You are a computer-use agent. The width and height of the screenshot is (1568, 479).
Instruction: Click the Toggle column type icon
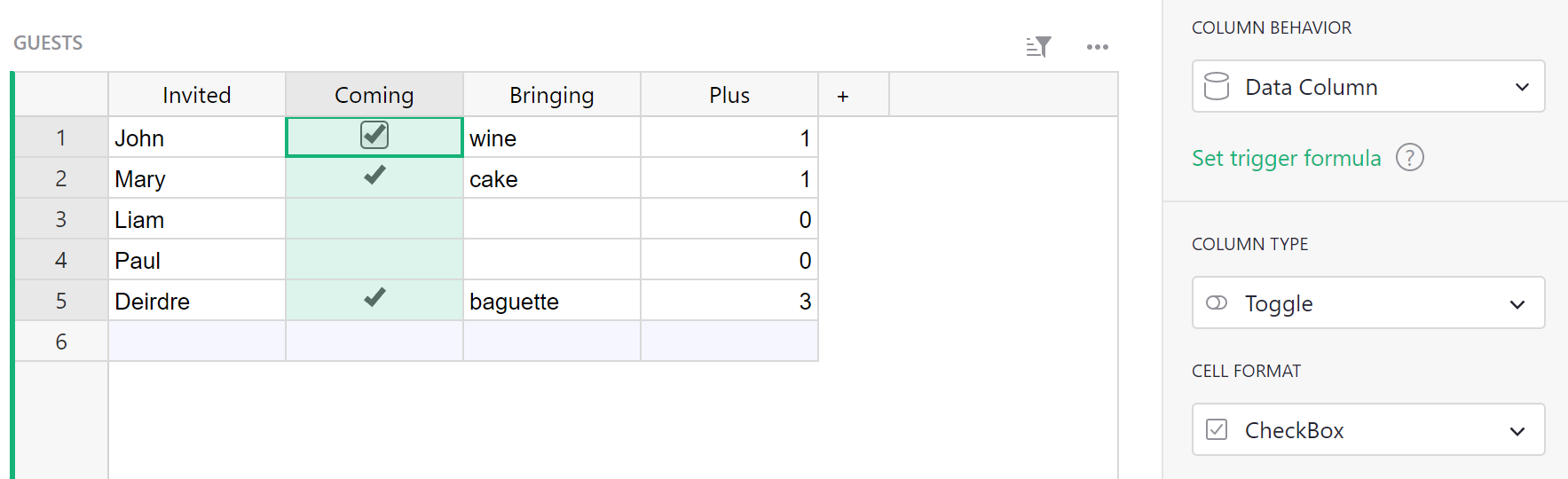click(x=1217, y=302)
